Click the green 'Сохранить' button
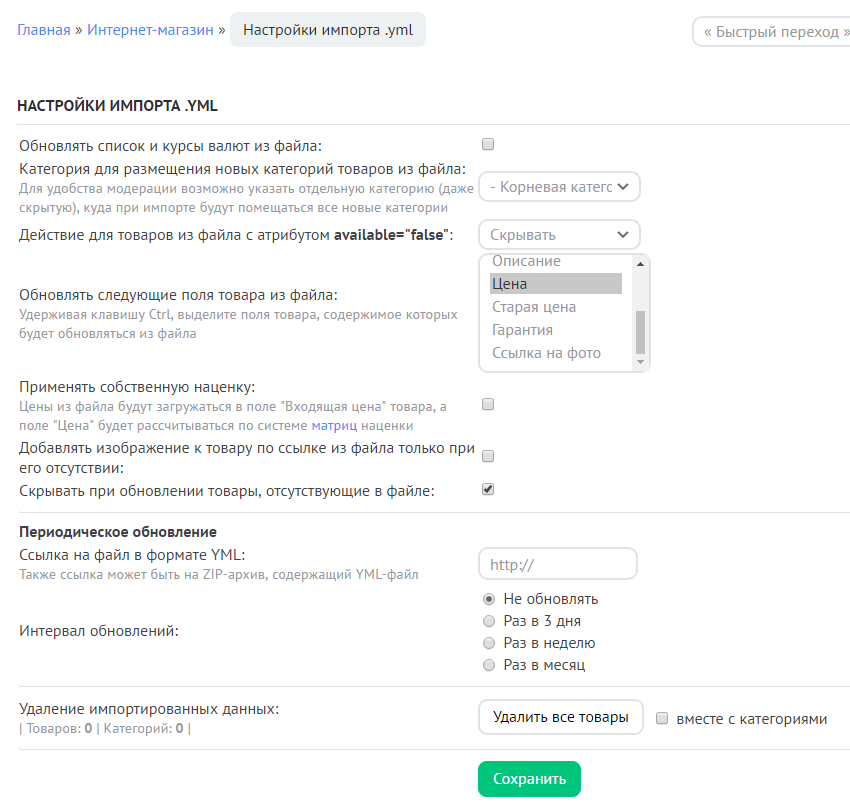 click(529, 779)
